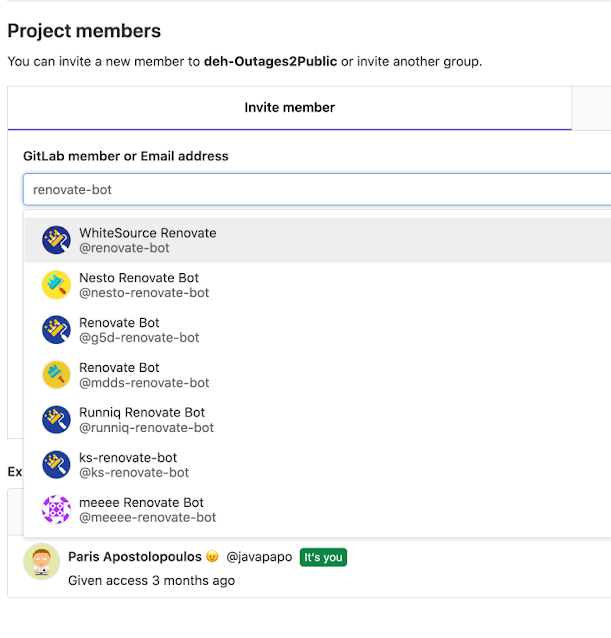The image size is (611, 638).
Task: Open Paris Apostolopoulos member name link
Action: (x=135, y=557)
